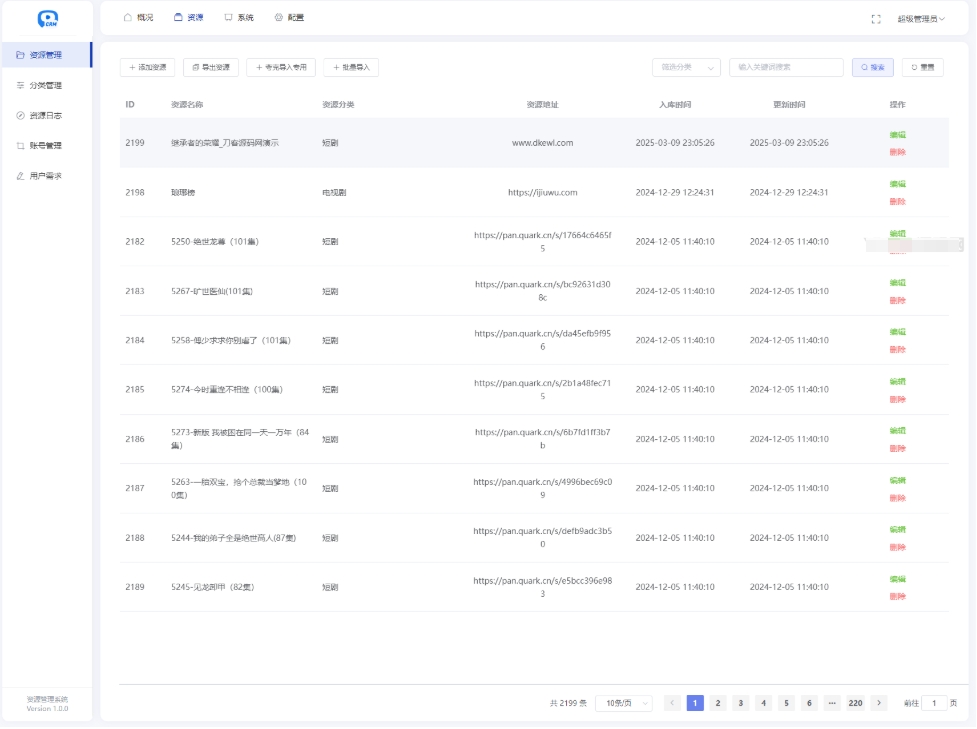Switch to the 配置 top tab

[x=289, y=17]
